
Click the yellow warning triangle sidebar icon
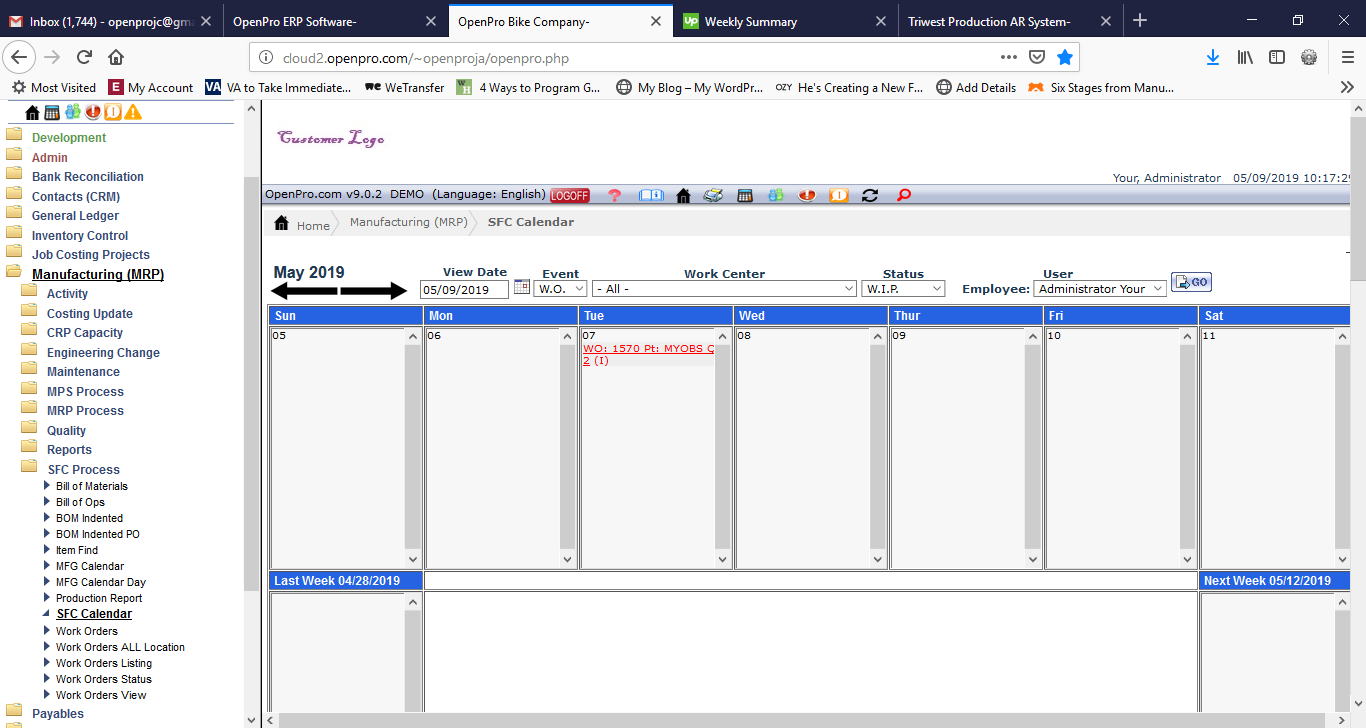point(133,112)
